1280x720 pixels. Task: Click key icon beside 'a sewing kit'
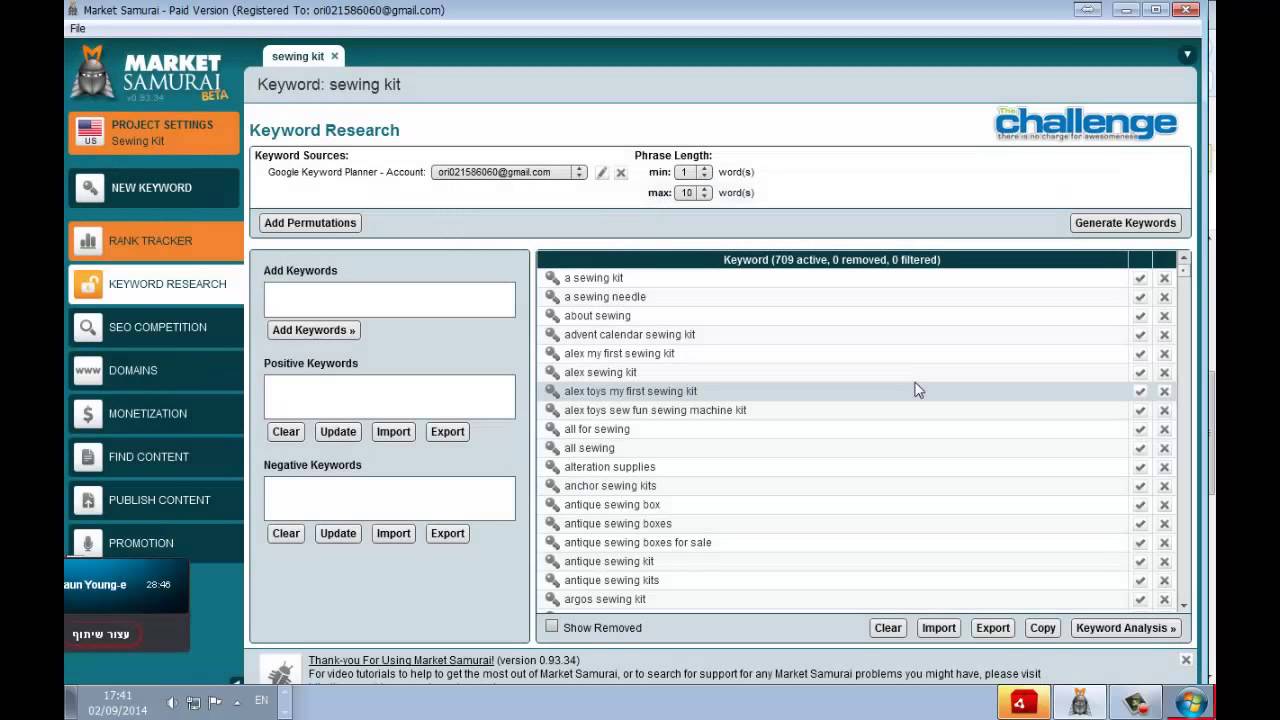[552, 278]
